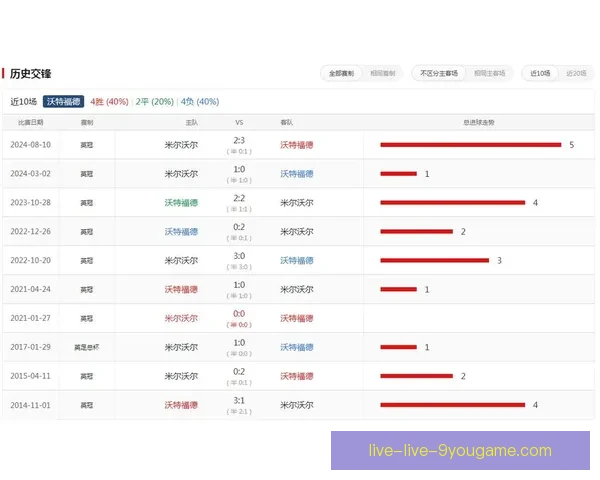Screen dimensions: 600x480
Task: Click the date 2015-04-11
Action: [30, 376]
